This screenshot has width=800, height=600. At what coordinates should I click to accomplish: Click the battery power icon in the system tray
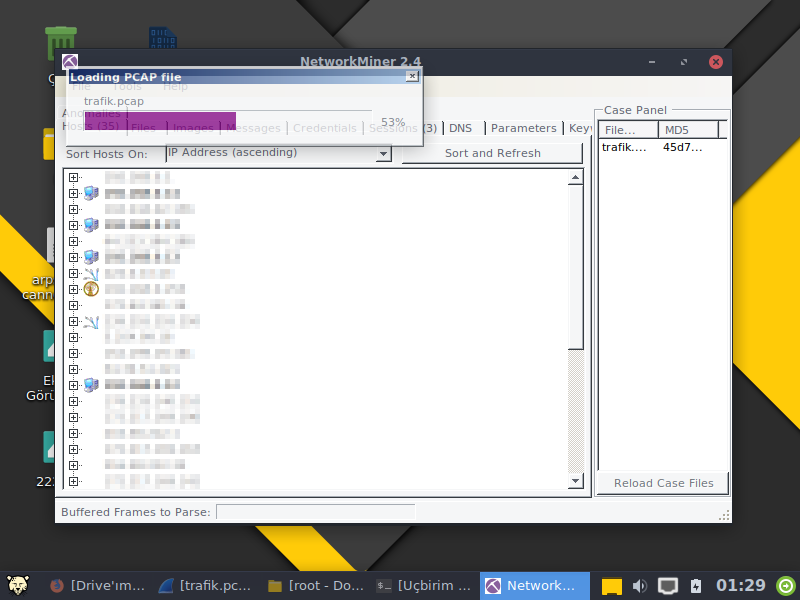(x=696, y=586)
